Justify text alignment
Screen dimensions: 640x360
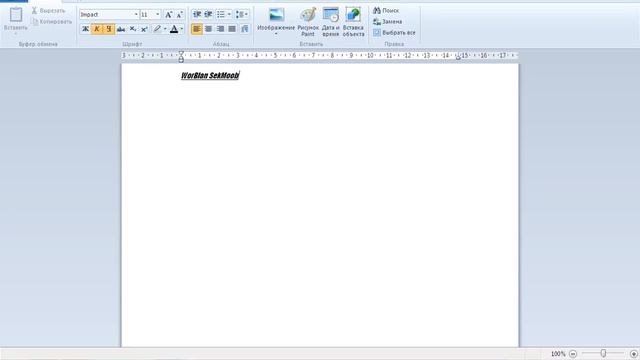coord(232,29)
